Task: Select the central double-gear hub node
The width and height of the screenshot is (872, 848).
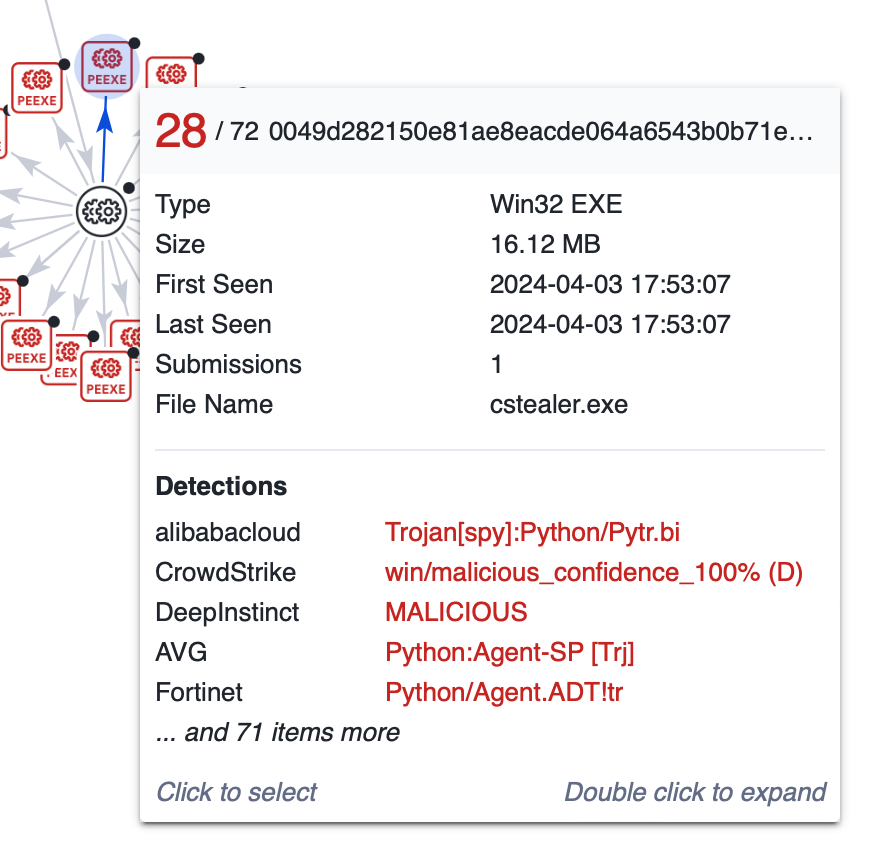Action: pos(104,211)
